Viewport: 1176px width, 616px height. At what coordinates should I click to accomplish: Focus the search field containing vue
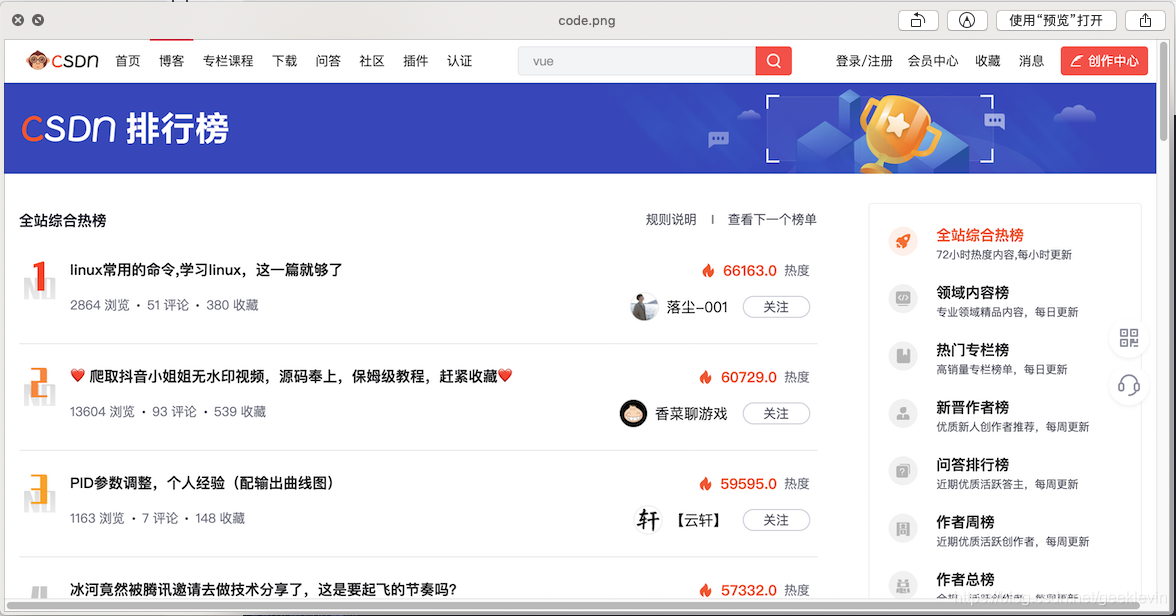pyautogui.click(x=637, y=61)
